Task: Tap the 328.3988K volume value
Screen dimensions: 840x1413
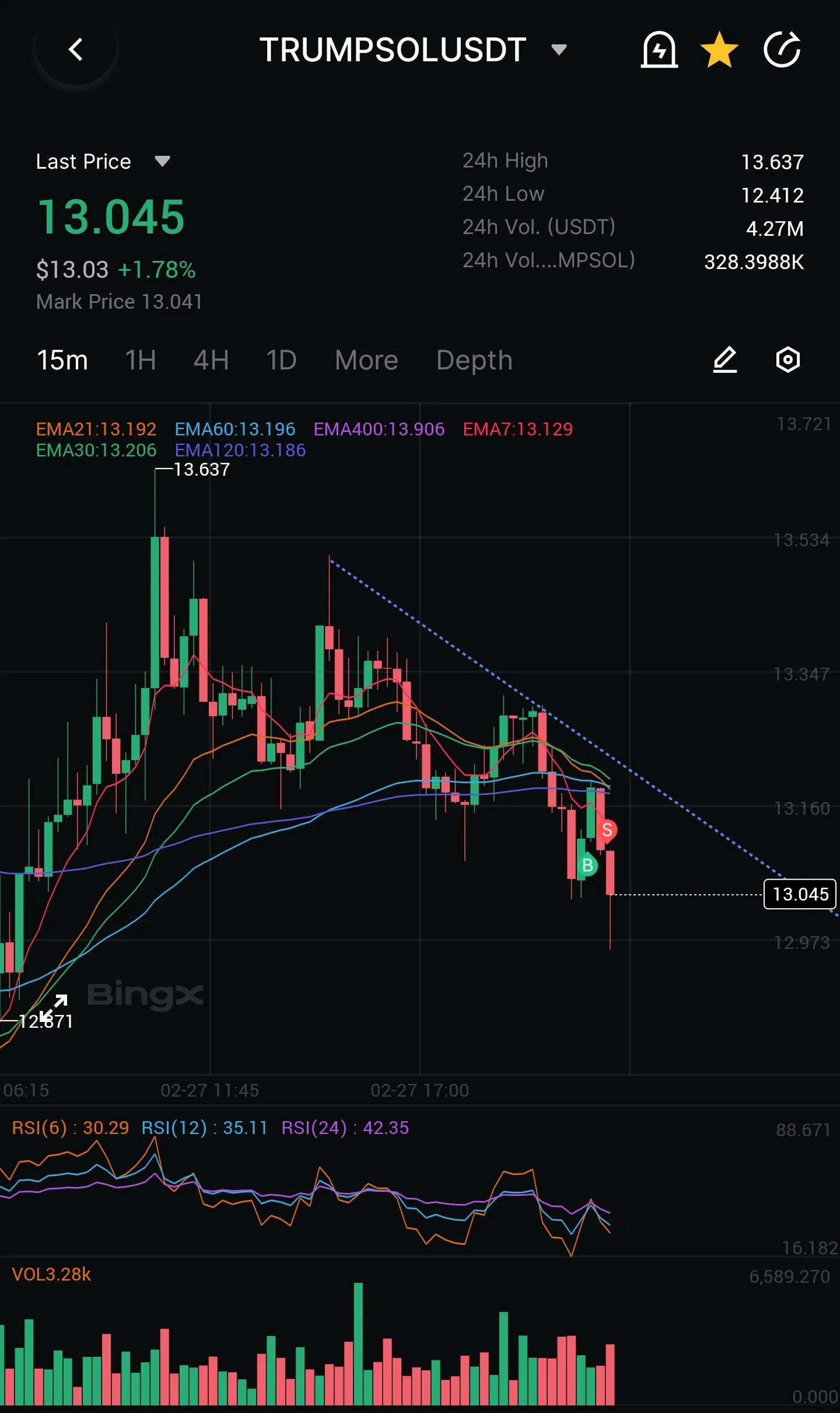Action: click(754, 261)
